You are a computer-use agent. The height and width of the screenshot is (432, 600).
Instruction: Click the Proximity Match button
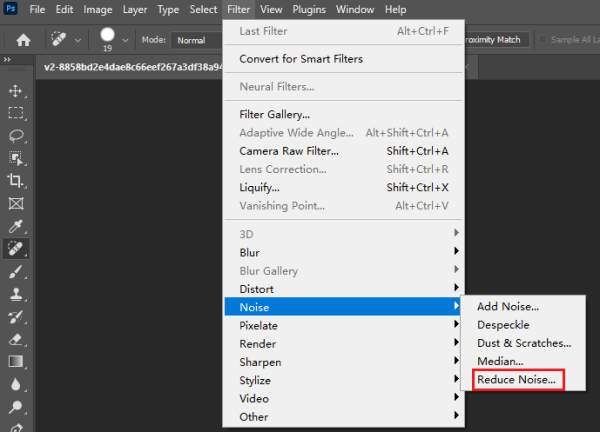[496, 40]
